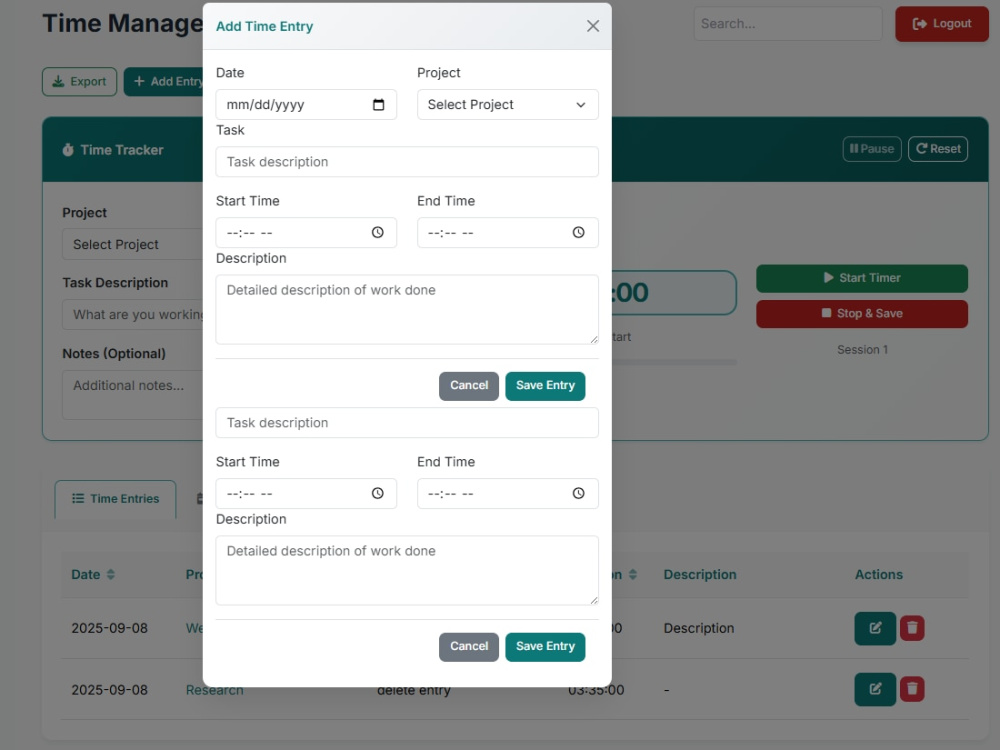Screen dimensions: 1000x750
Task: Click the Export button
Action: click(80, 82)
